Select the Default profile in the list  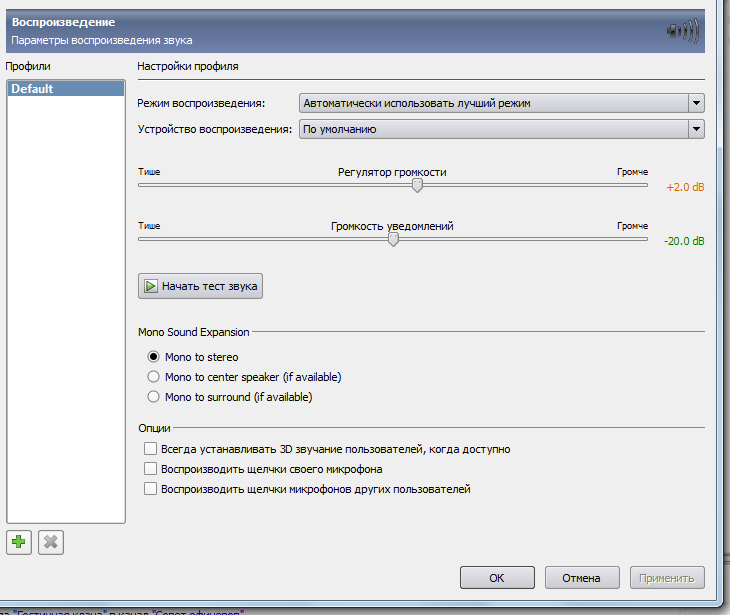(x=64, y=89)
